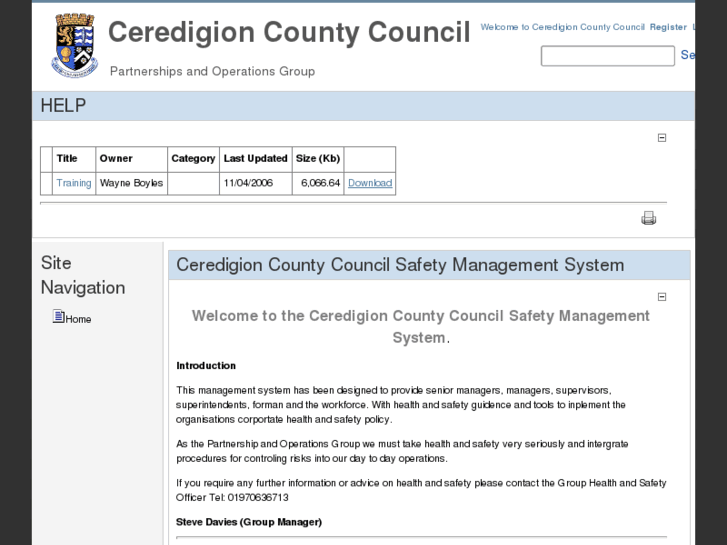
Task: Select the Wayne Boyles owner cell
Action: pos(131,183)
